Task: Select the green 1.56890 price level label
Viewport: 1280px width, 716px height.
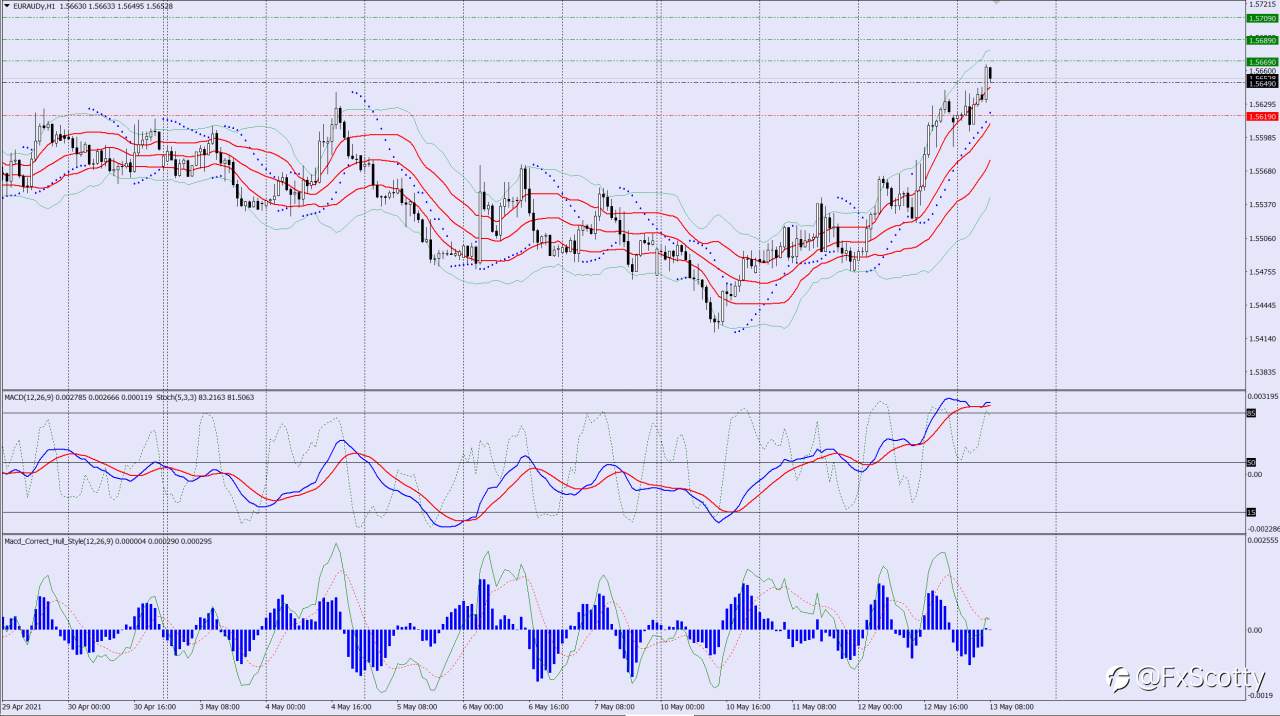Action: [x=1262, y=40]
